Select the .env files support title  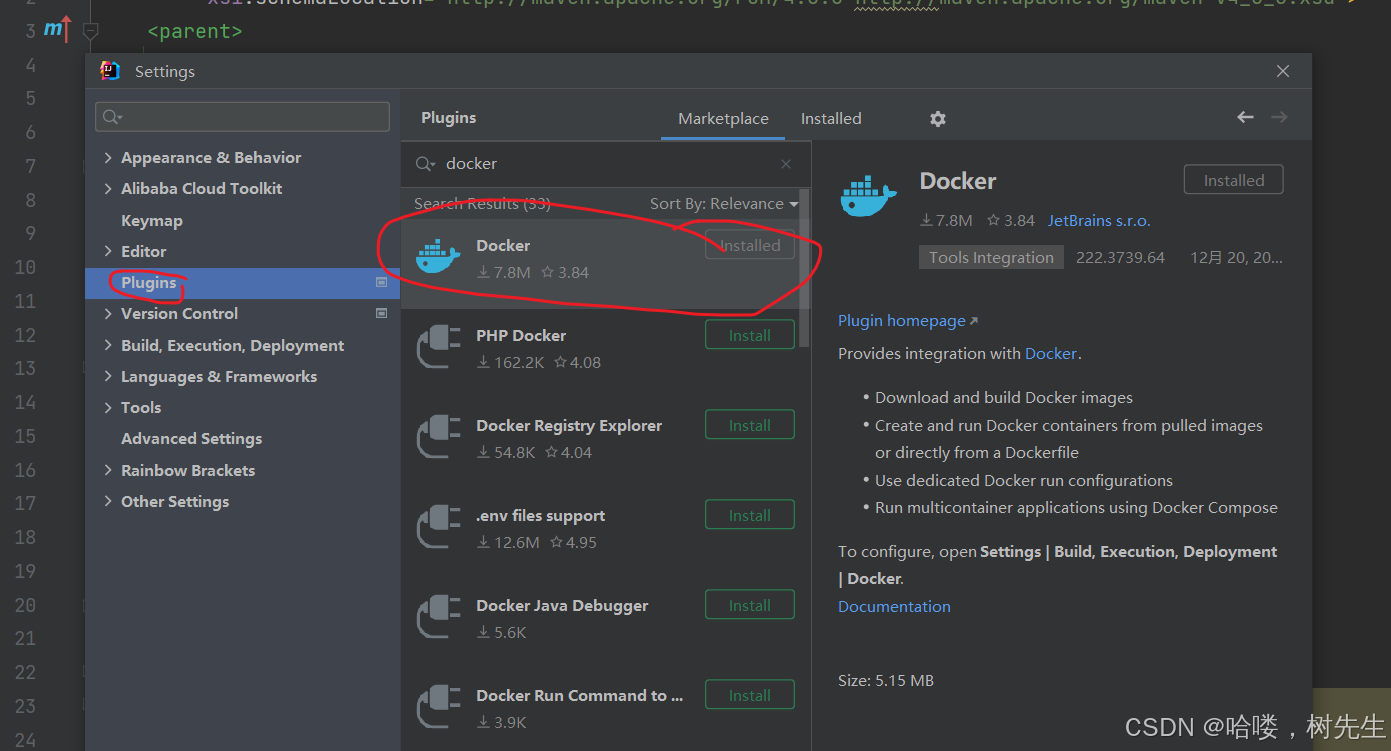540,516
